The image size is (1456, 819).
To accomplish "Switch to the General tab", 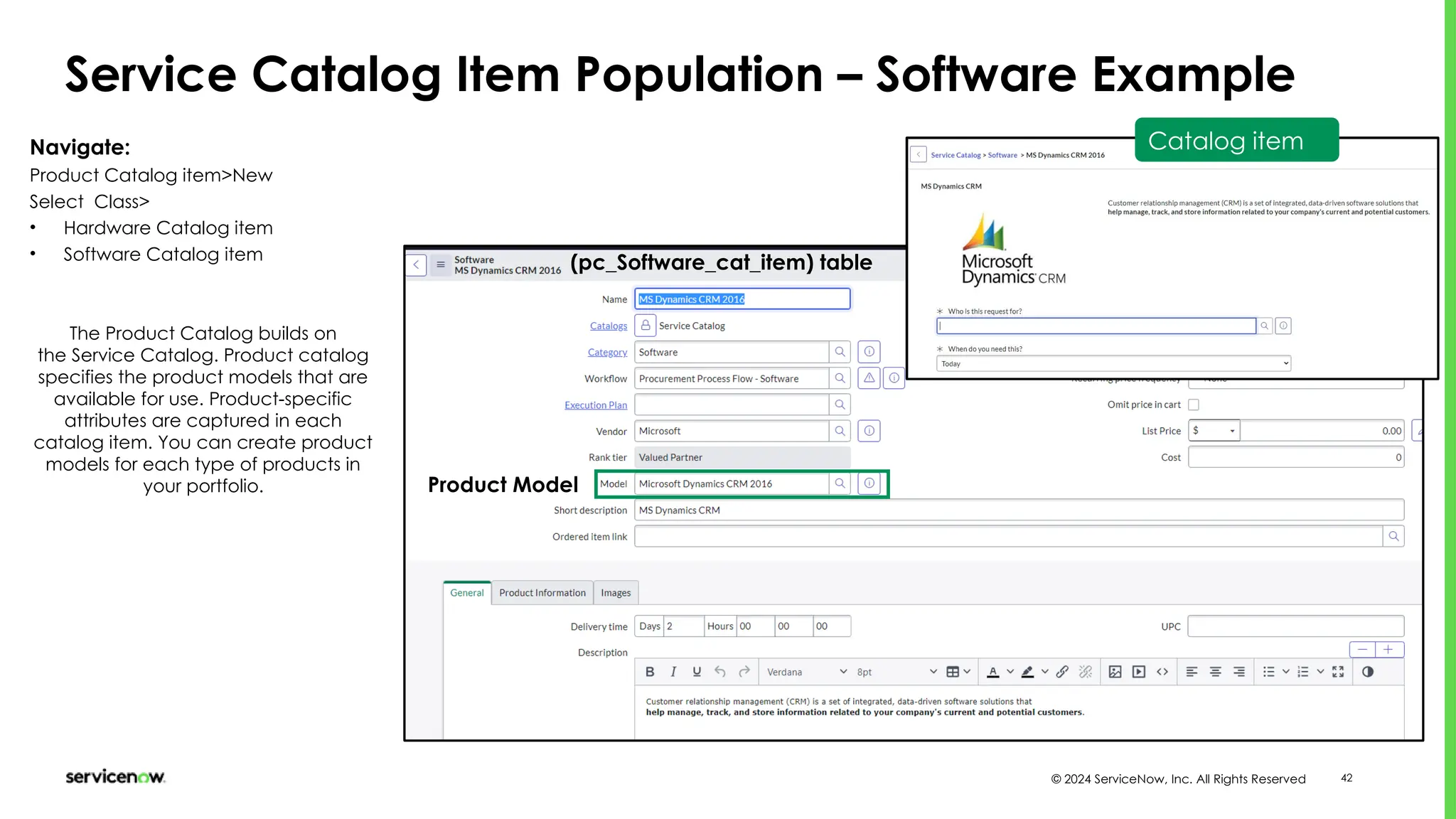I will point(467,593).
